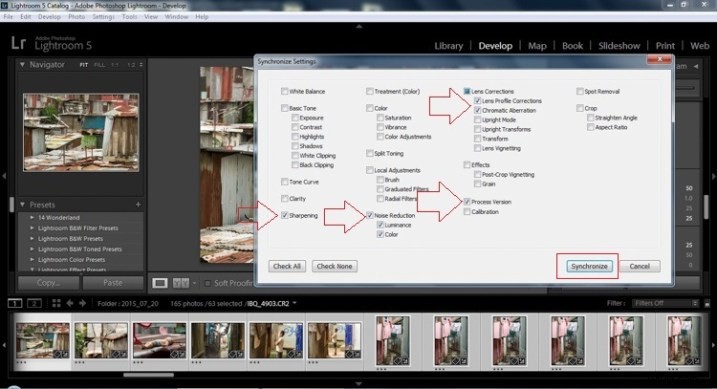Image resolution: width=717 pixels, height=389 pixels.
Task: Click the filmstrip horizontal scrollbar
Action: click(149, 375)
